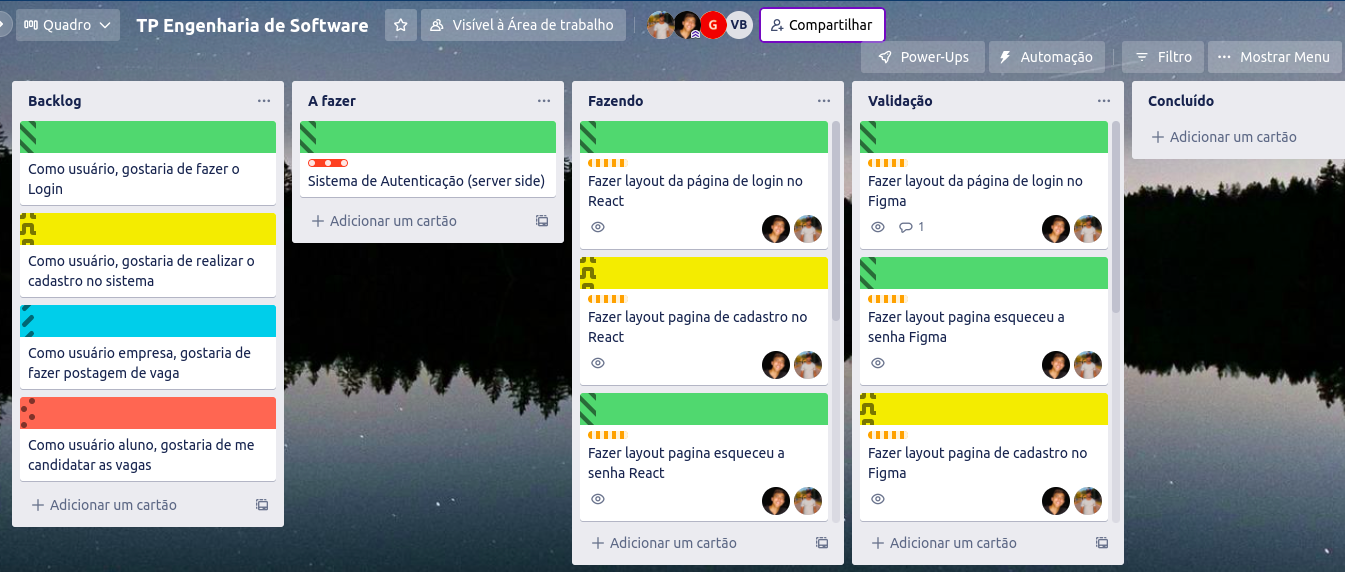Create card from template in Fazendo list

[x=822, y=543]
